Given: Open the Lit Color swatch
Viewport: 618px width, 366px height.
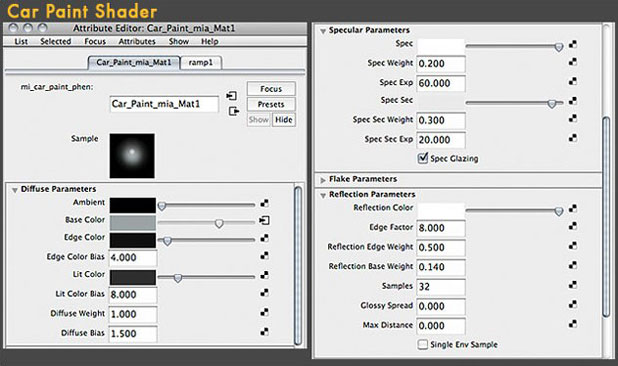Looking at the screenshot, I should (132, 277).
